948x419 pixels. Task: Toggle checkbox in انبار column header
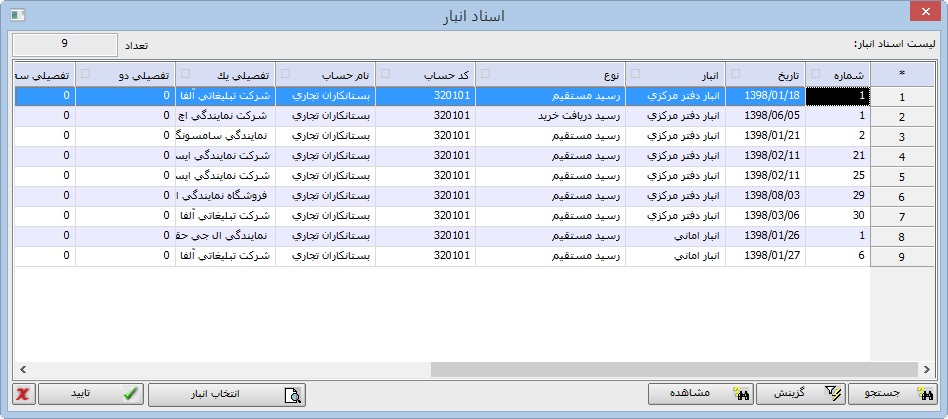tap(635, 73)
